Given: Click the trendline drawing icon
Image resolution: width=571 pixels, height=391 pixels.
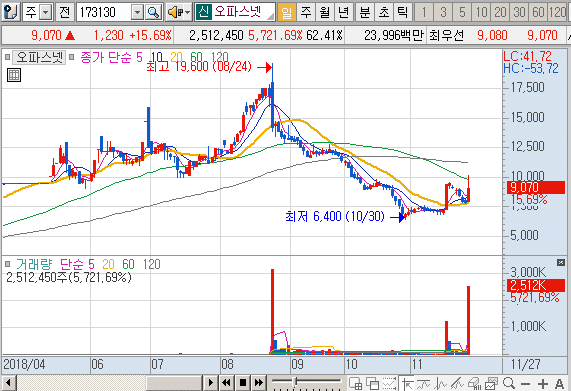Looking at the screenshot, I should [x=457, y=383].
